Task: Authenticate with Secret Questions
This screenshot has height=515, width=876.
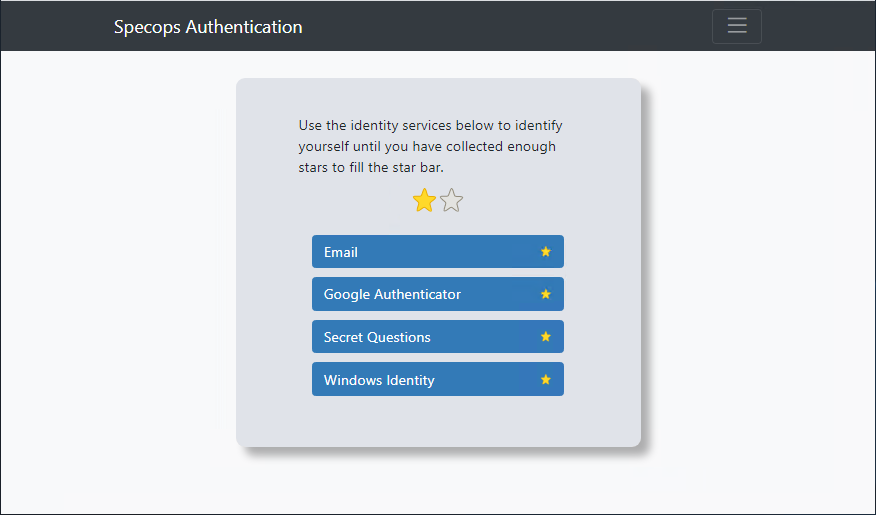Action: pyautogui.click(x=437, y=336)
